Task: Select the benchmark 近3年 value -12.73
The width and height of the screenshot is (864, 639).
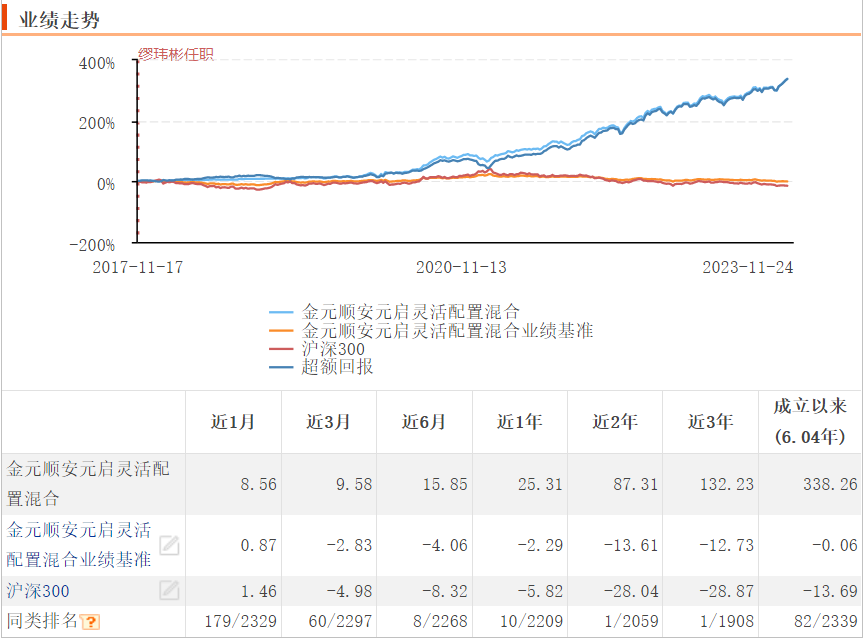Action: [726, 545]
